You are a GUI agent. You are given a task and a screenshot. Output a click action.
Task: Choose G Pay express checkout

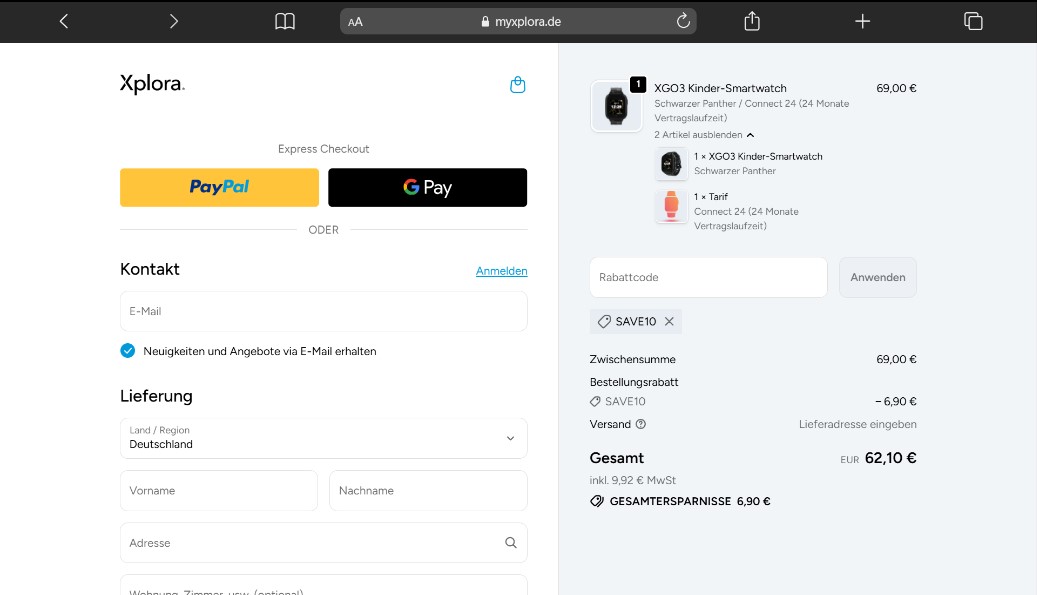pos(427,187)
